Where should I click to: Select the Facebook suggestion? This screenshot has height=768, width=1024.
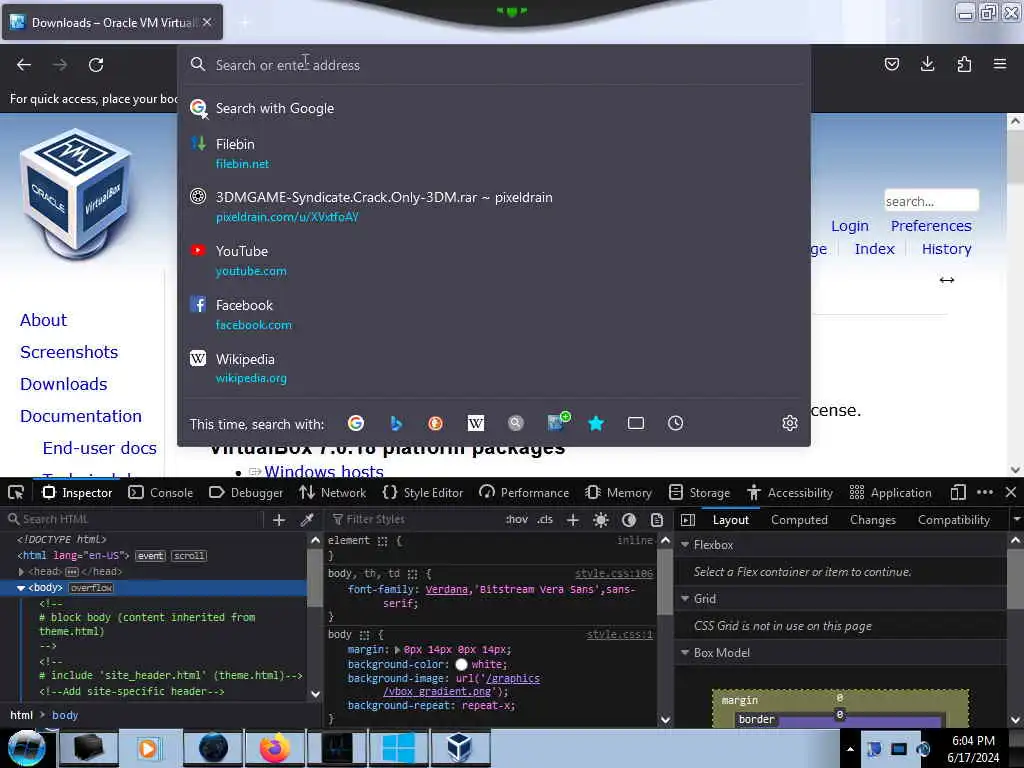(x=494, y=314)
